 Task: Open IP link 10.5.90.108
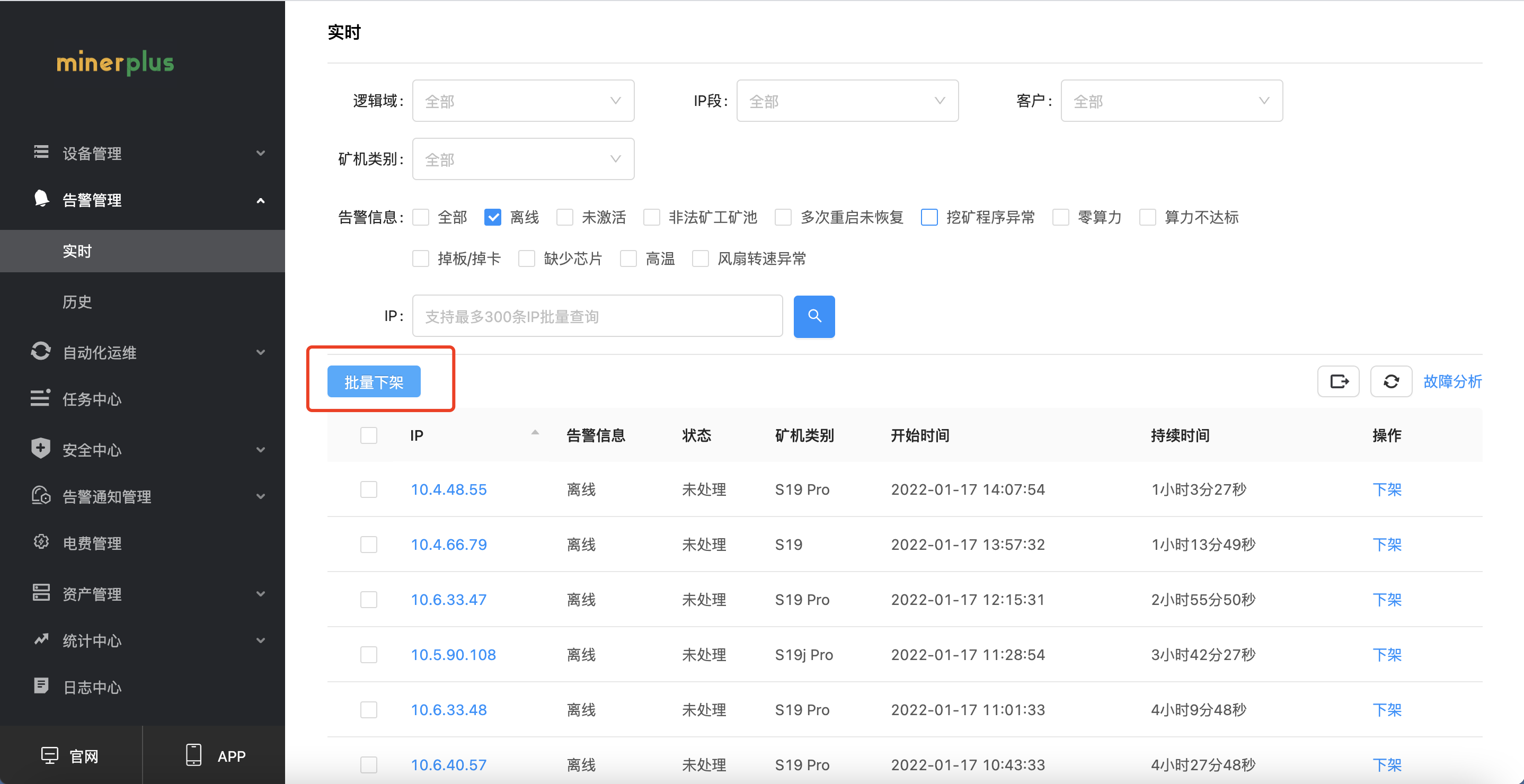click(x=453, y=655)
